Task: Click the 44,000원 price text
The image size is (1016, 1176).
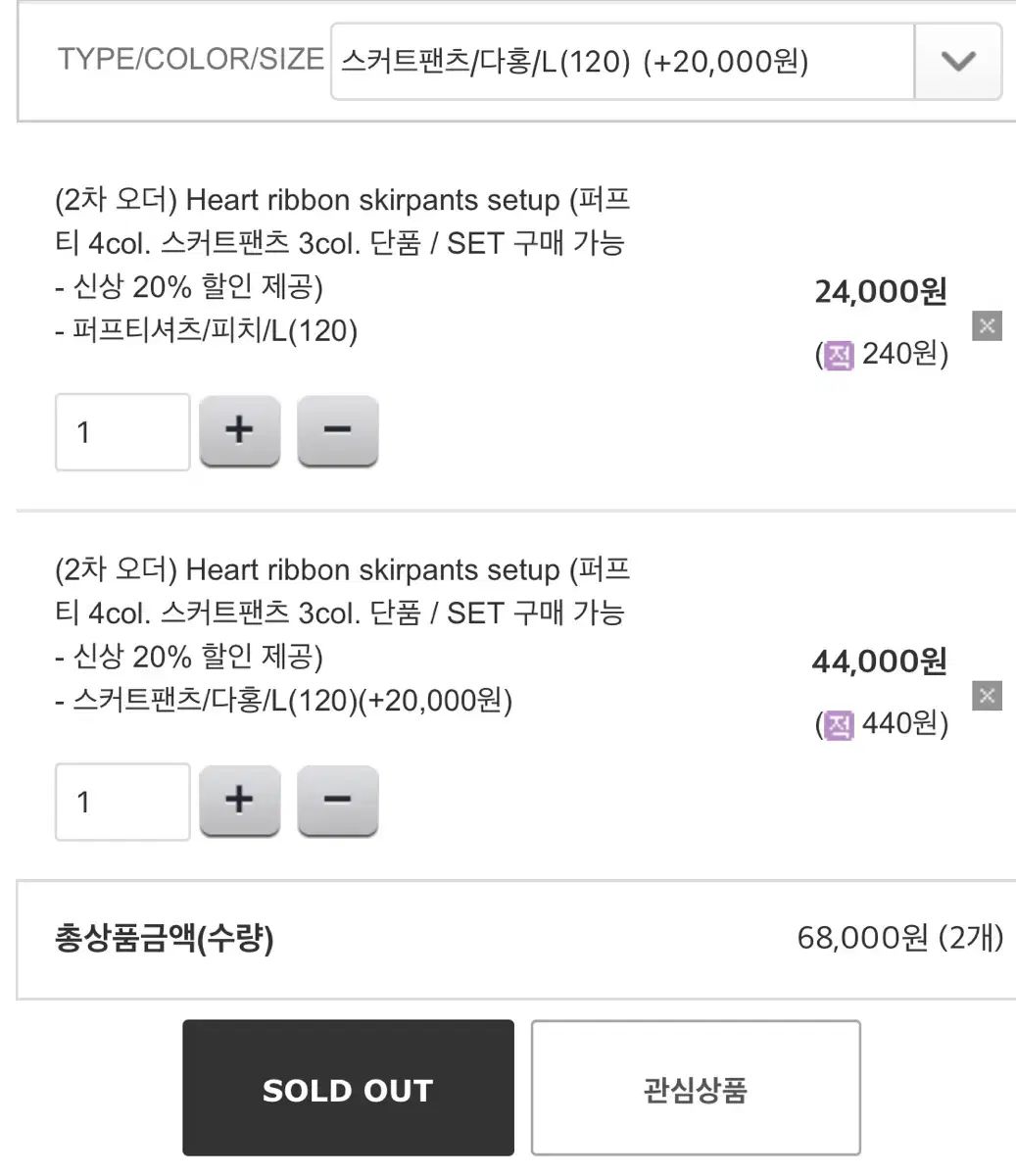Action: (879, 662)
